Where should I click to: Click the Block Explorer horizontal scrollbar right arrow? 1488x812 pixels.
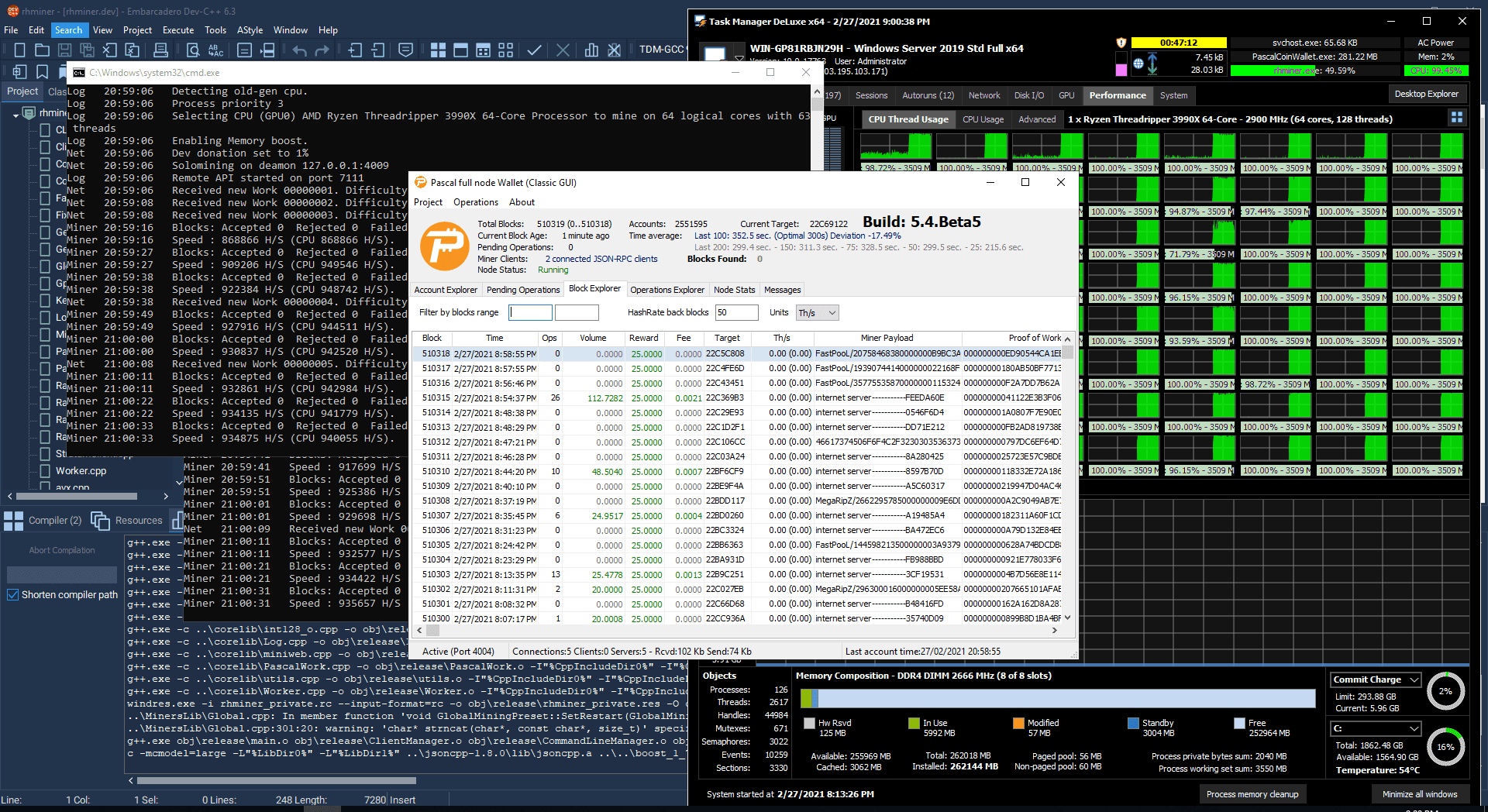(x=1055, y=631)
